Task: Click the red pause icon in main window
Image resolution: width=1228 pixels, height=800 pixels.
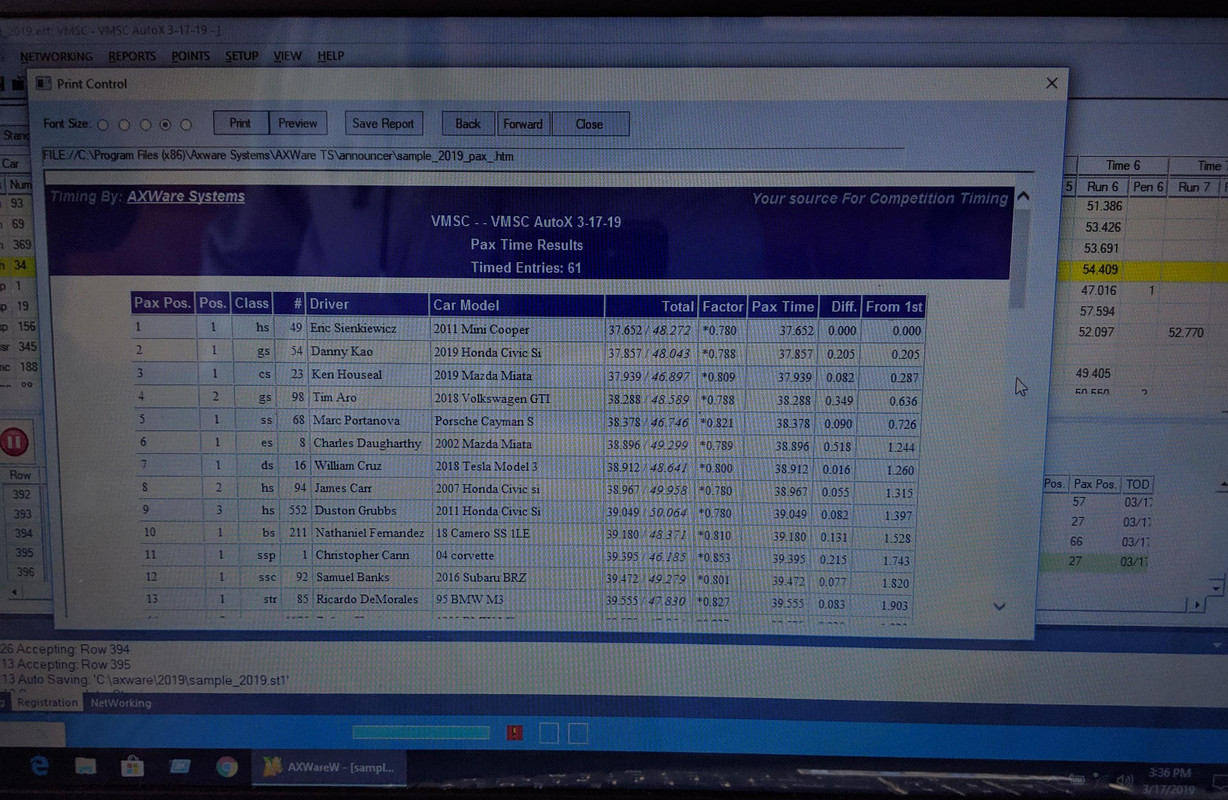Action: click(16, 441)
